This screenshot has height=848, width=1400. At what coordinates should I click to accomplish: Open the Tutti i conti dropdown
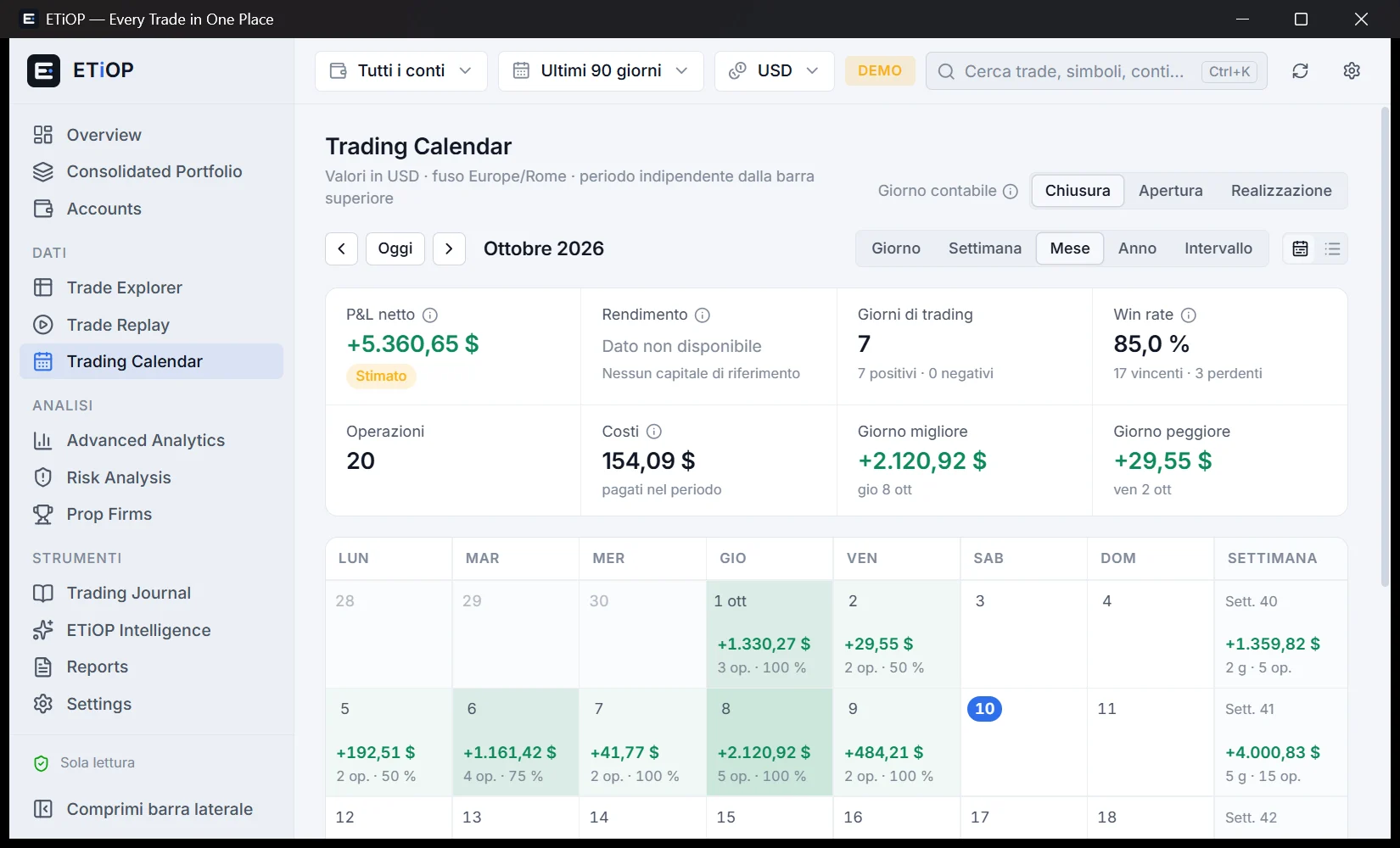tap(401, 71)
